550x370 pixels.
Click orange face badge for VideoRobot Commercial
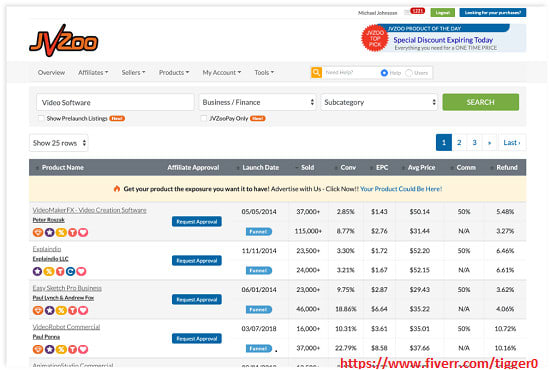[38, 349]
